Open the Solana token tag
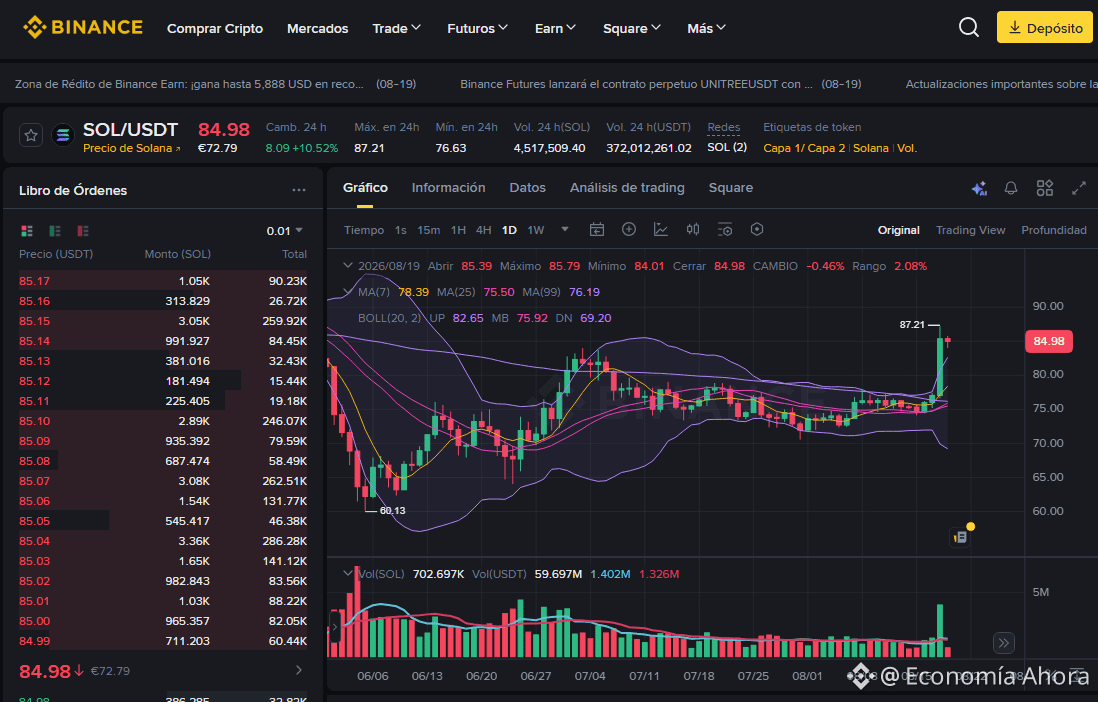 (870, 148)
